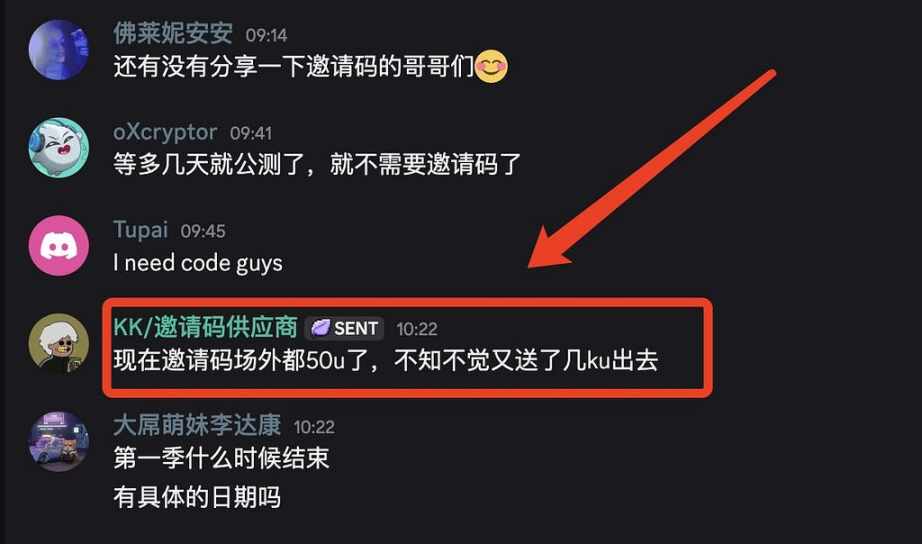Click username KK/邀请码供应商
The width and height of the screenshot is (922, 544).
pos(205,328)
